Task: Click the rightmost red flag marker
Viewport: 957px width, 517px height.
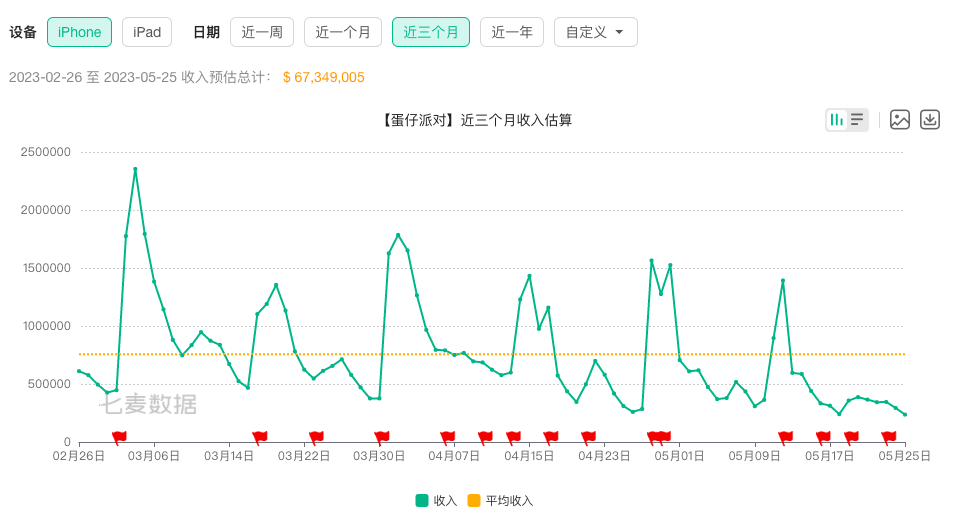Action: click(889, 437)
